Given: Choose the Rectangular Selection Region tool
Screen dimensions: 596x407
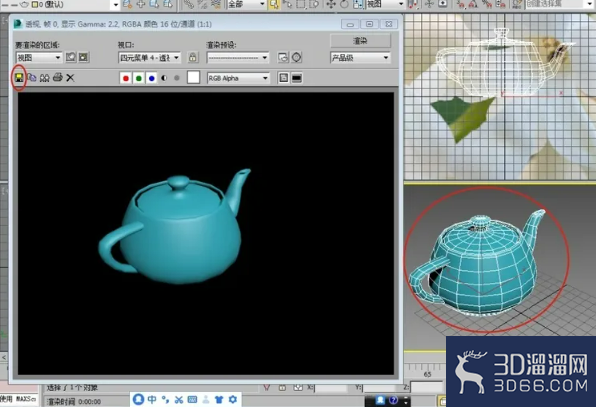Looking at the screenshot, I should click(301, 5).
